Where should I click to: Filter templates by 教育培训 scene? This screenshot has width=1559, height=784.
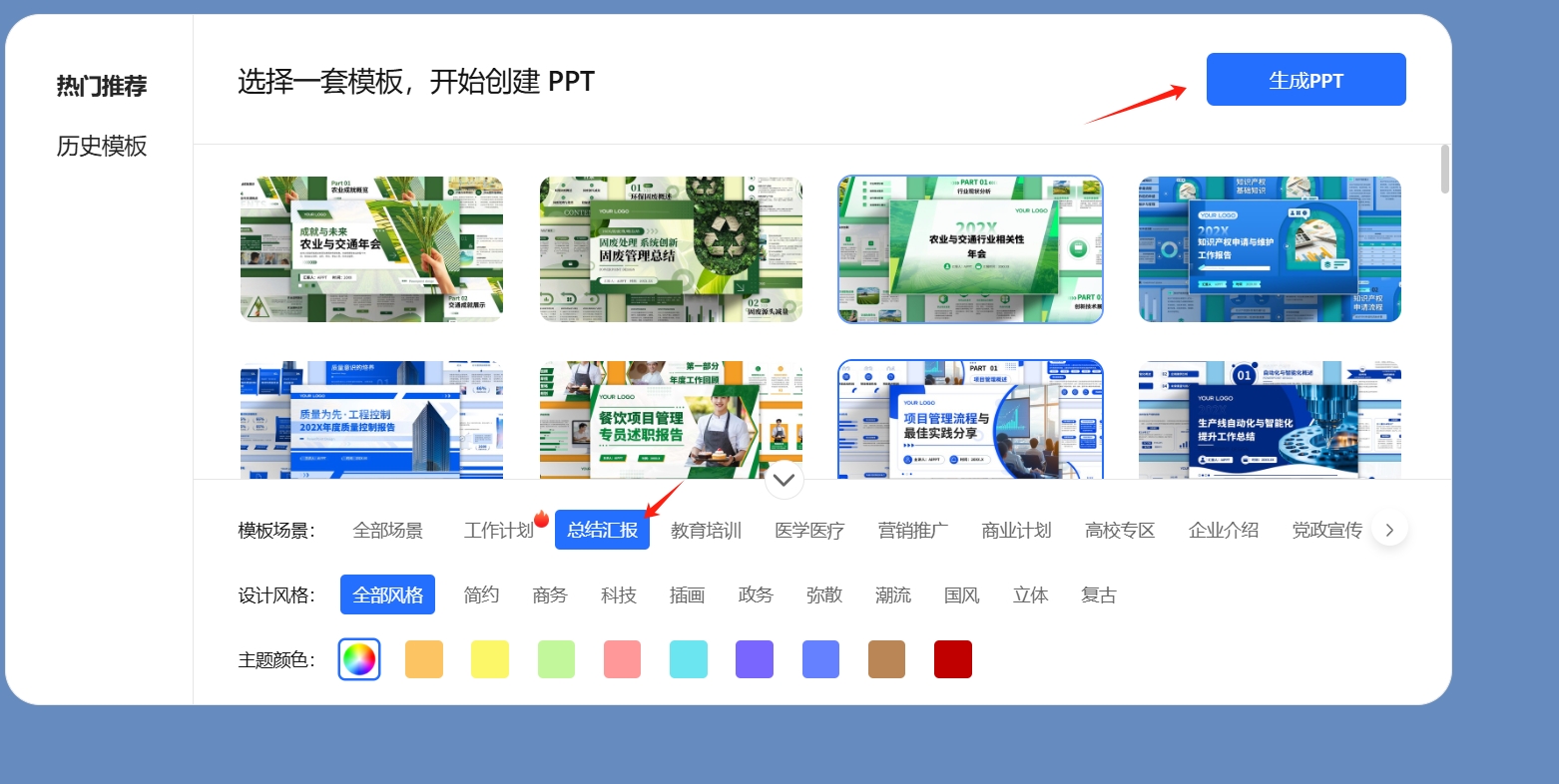coord(706,531)
